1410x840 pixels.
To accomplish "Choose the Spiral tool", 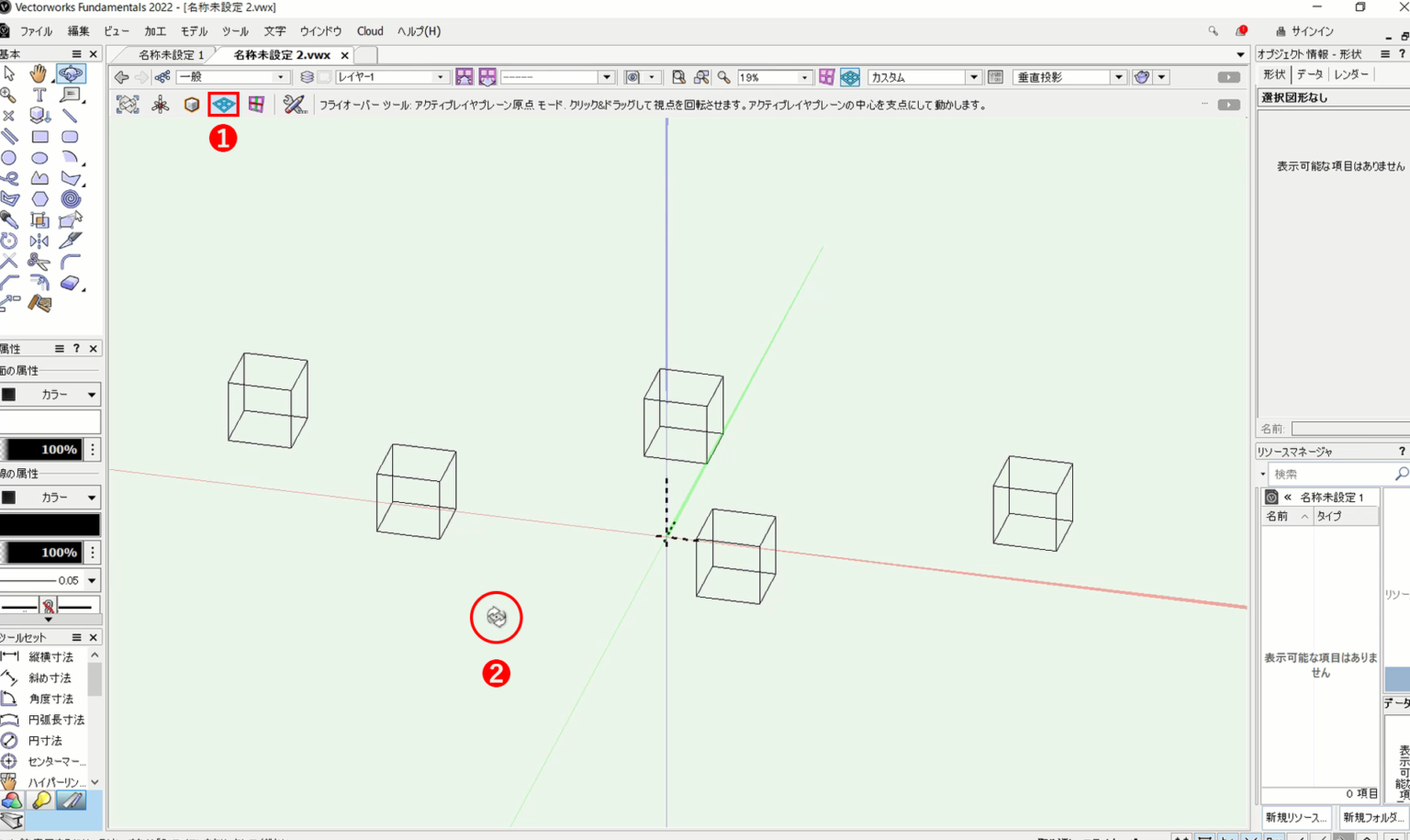I will coord(70,199).
